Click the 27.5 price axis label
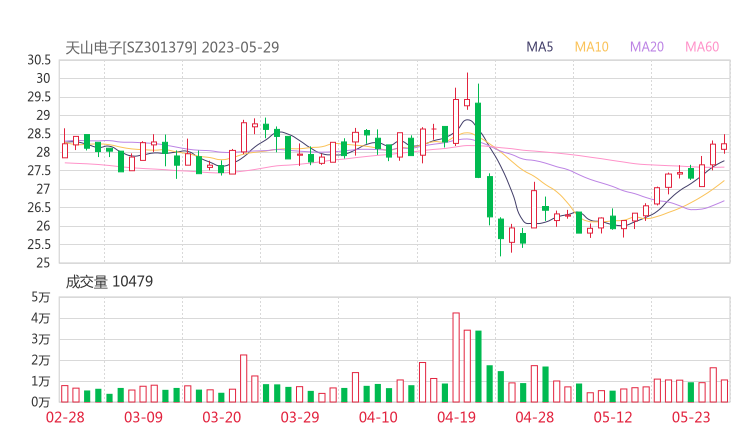The image size is (740, 440). point(39,171)
